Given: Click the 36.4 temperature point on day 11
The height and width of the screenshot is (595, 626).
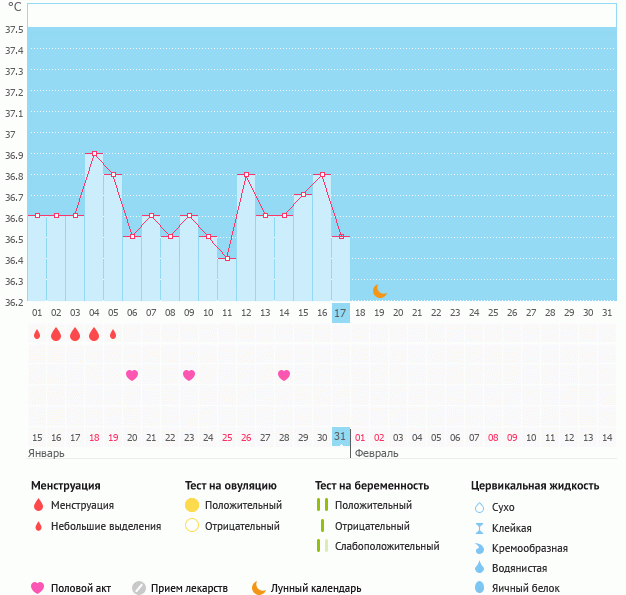Looking at the screenshot, I should coord(227,259).
